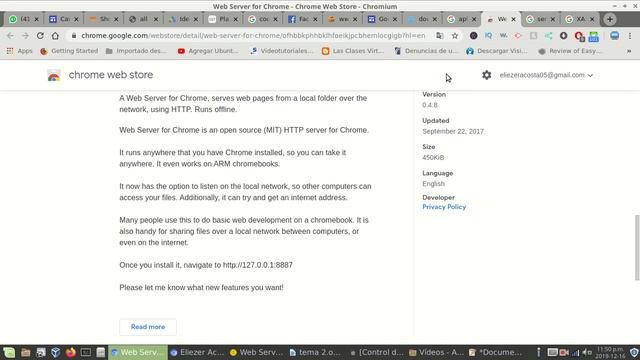Go back to the previous page
The width and height of the screenshot is (640, 360).
10,36
